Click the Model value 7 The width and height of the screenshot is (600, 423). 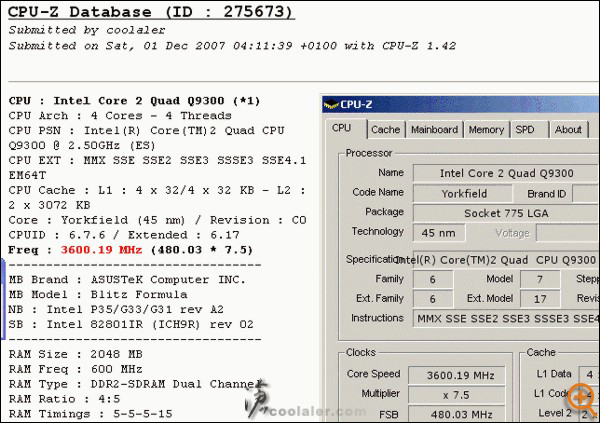pos(540,279)
